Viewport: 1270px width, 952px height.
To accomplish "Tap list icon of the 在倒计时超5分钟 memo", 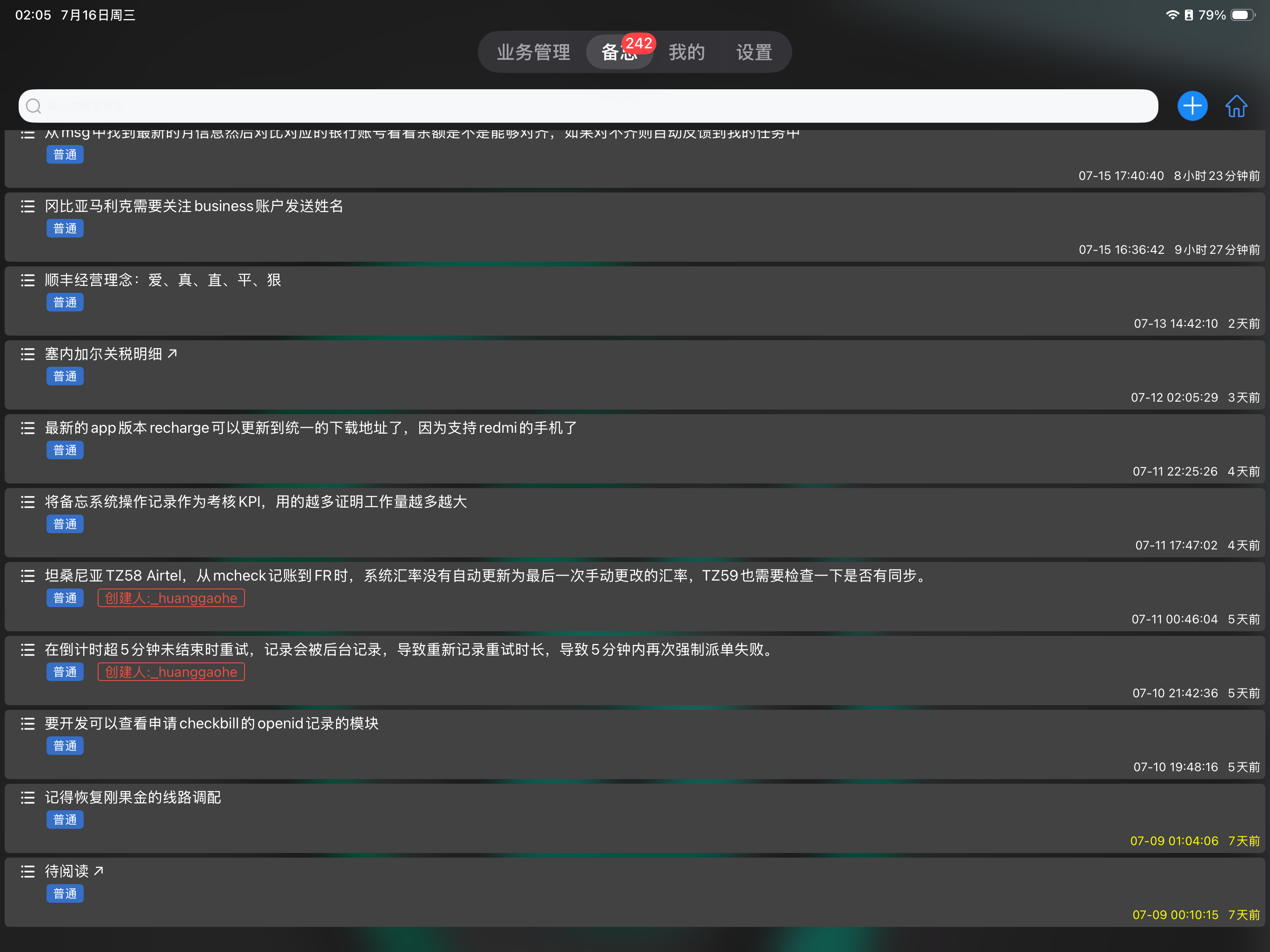I will (x=27, y=649).
